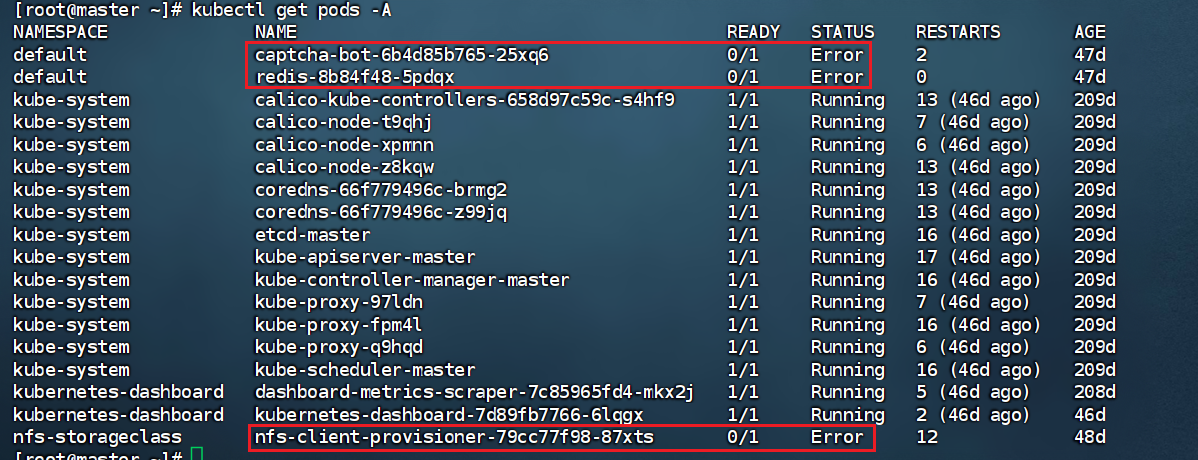This screenshot has width=1198, height=460.
Task: Click the captcha-bot-6b4d85b765-25xq6 pod name
Action: pyautogui.click(x=401, y=55)
